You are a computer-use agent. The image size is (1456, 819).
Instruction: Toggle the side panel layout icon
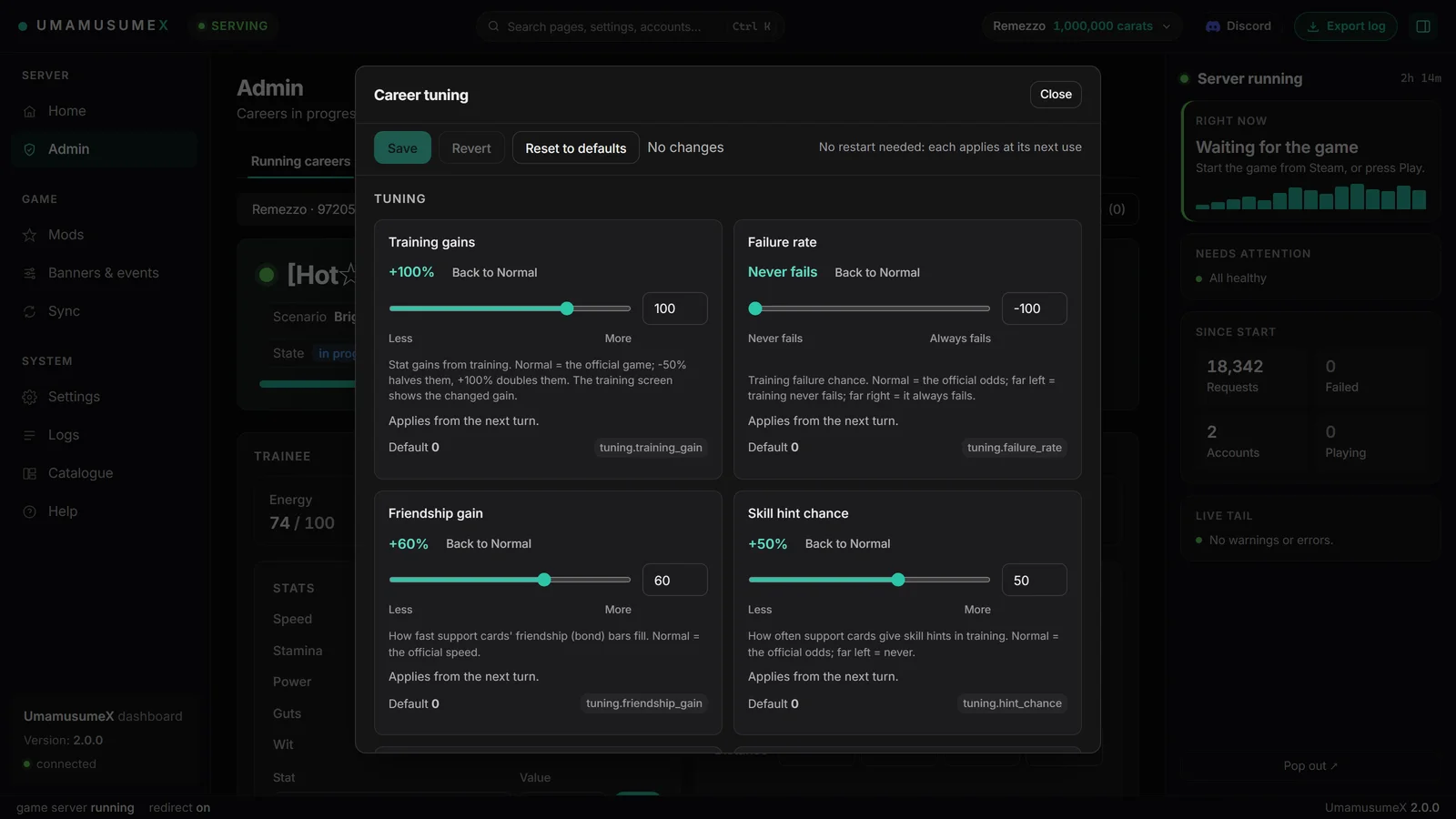1423,26
